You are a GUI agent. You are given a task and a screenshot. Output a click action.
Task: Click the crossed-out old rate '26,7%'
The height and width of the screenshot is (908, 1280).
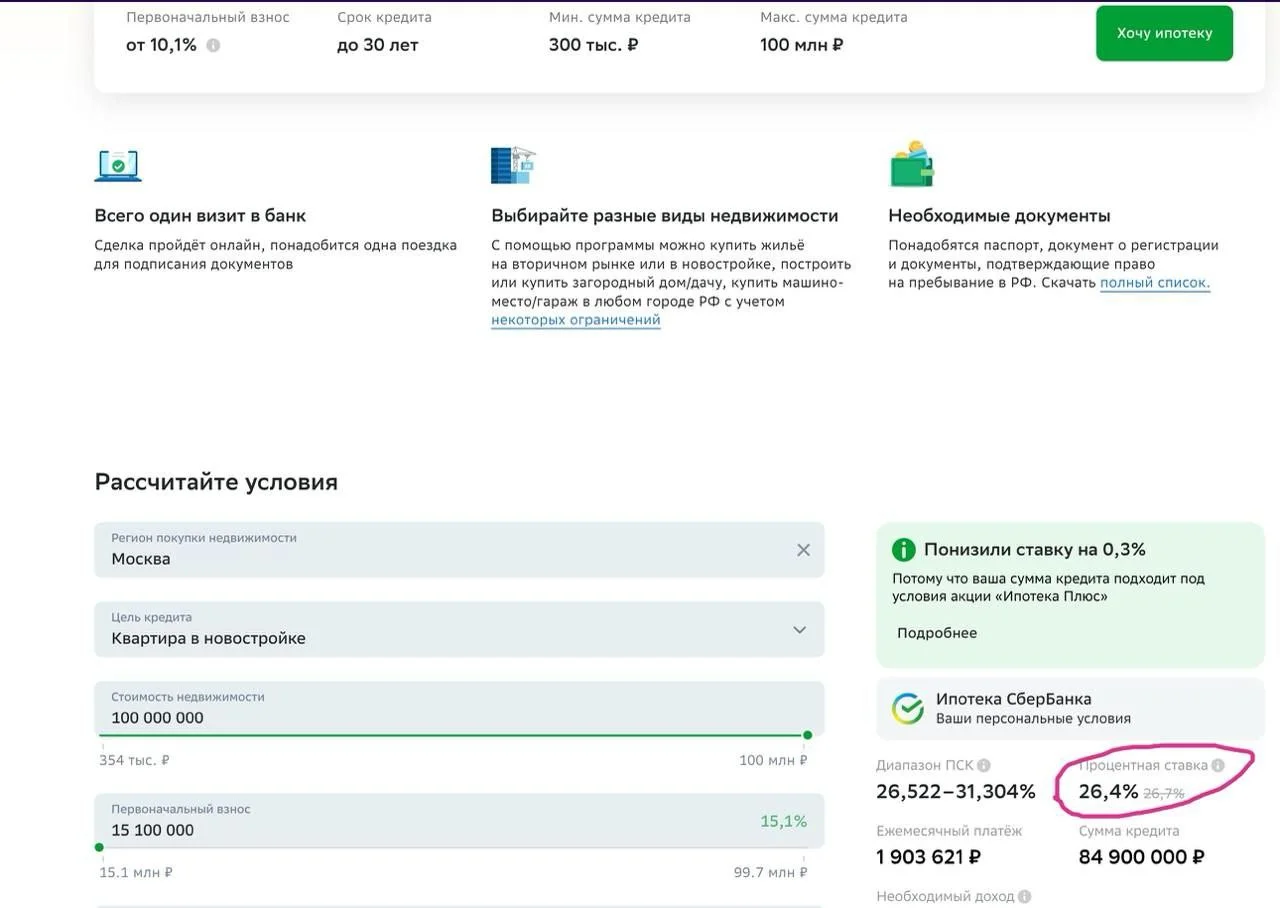pos(1164,794)
